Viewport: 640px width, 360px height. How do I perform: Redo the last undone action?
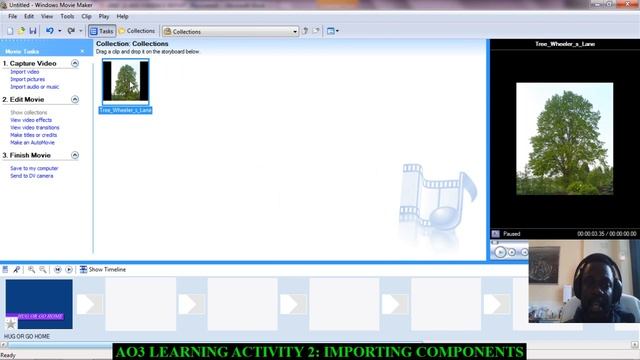coord(71,31)
